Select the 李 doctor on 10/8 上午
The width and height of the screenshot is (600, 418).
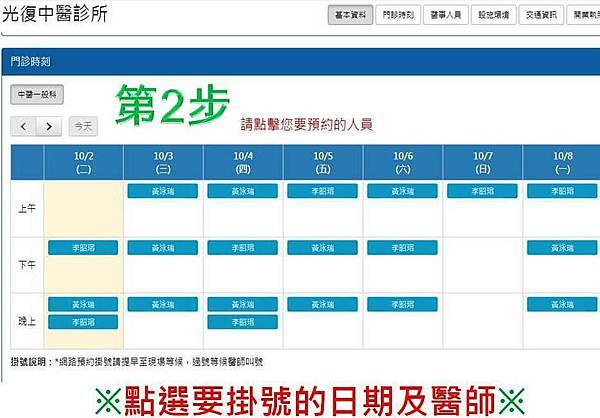pos(562,191)
